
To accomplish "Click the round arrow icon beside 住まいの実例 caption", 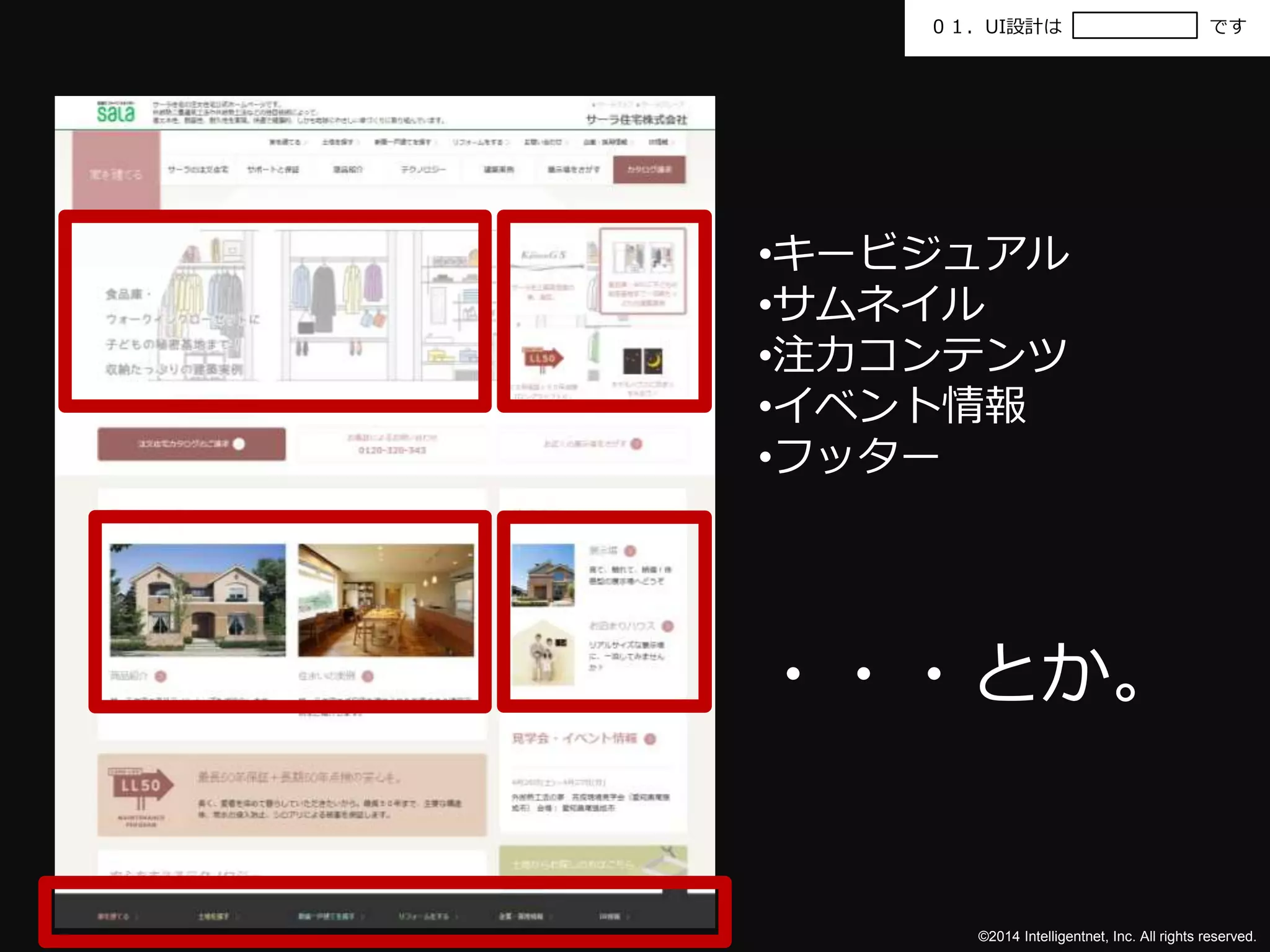I will (368, 676).
